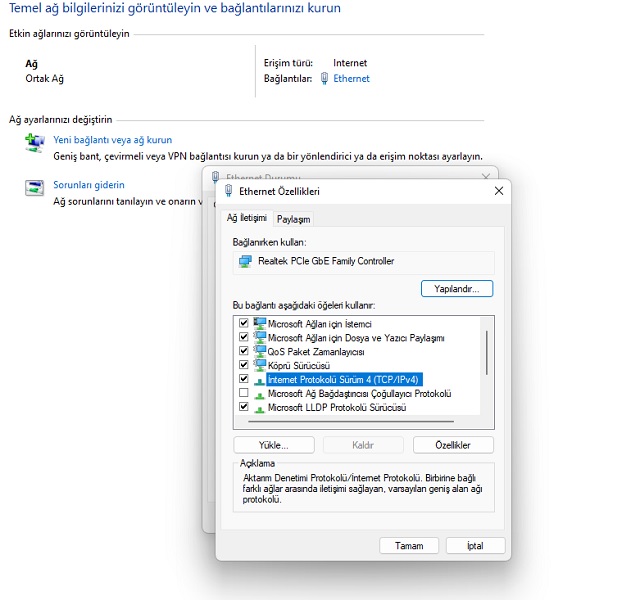The height and width of the screenshot is (600, 640).
Task: Confirm the dialog with Tamam
Action: pyautogui.click(x=409, y=546)
